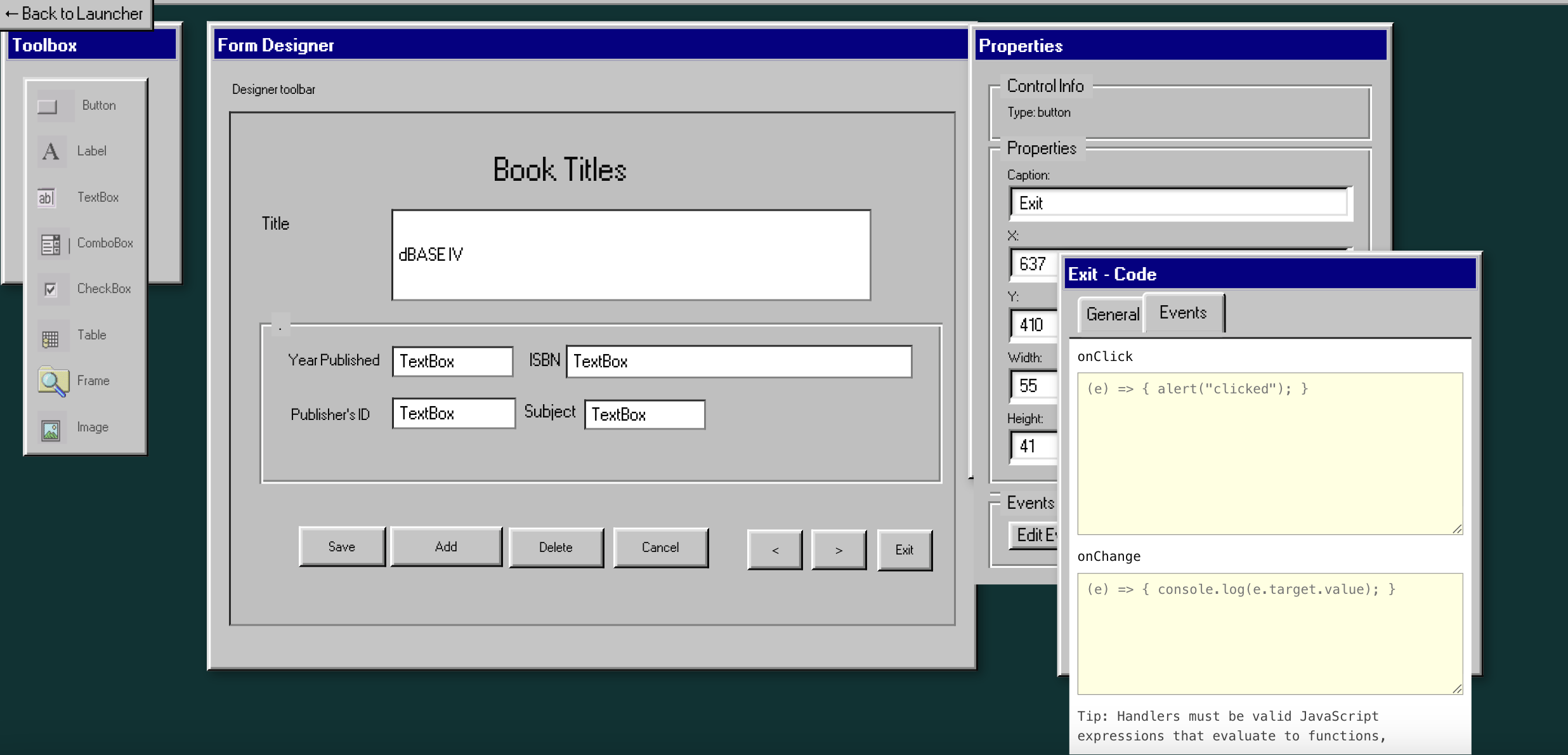Select the Subject textbox
The image size is (1568, 755).
[644, 414]
